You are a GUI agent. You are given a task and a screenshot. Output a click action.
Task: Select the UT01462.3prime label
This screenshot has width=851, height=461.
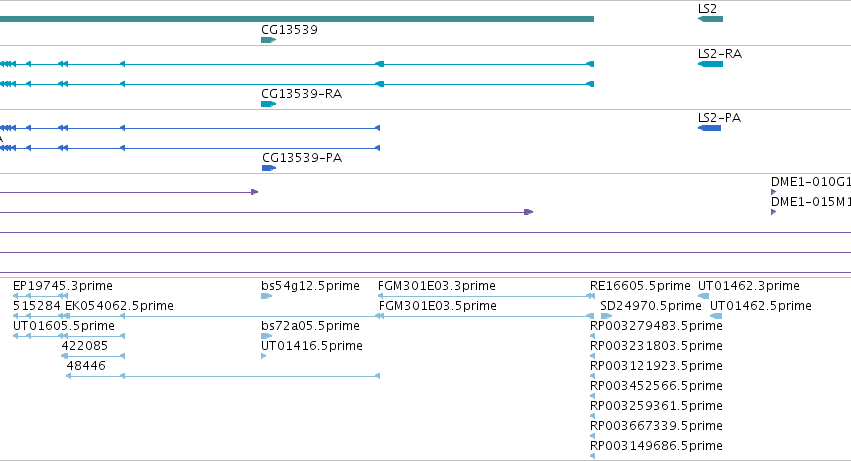click(x=749, y=286)
